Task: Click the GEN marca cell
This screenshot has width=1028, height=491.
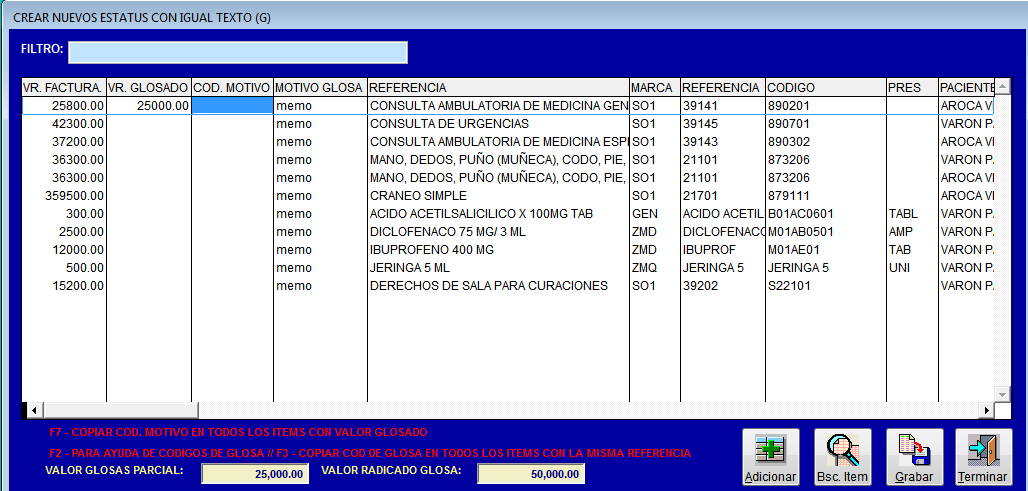Action: 655,214
